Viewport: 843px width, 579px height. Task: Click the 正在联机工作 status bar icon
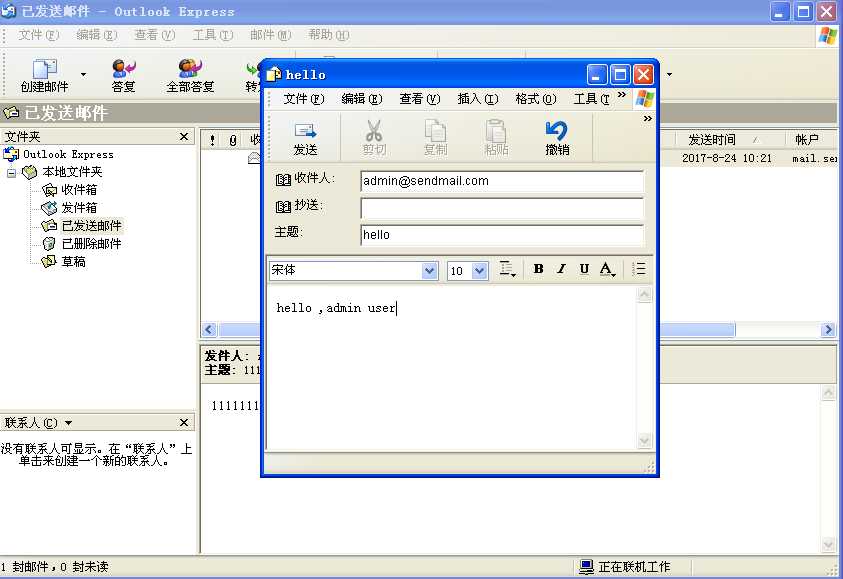click(587, 567)
